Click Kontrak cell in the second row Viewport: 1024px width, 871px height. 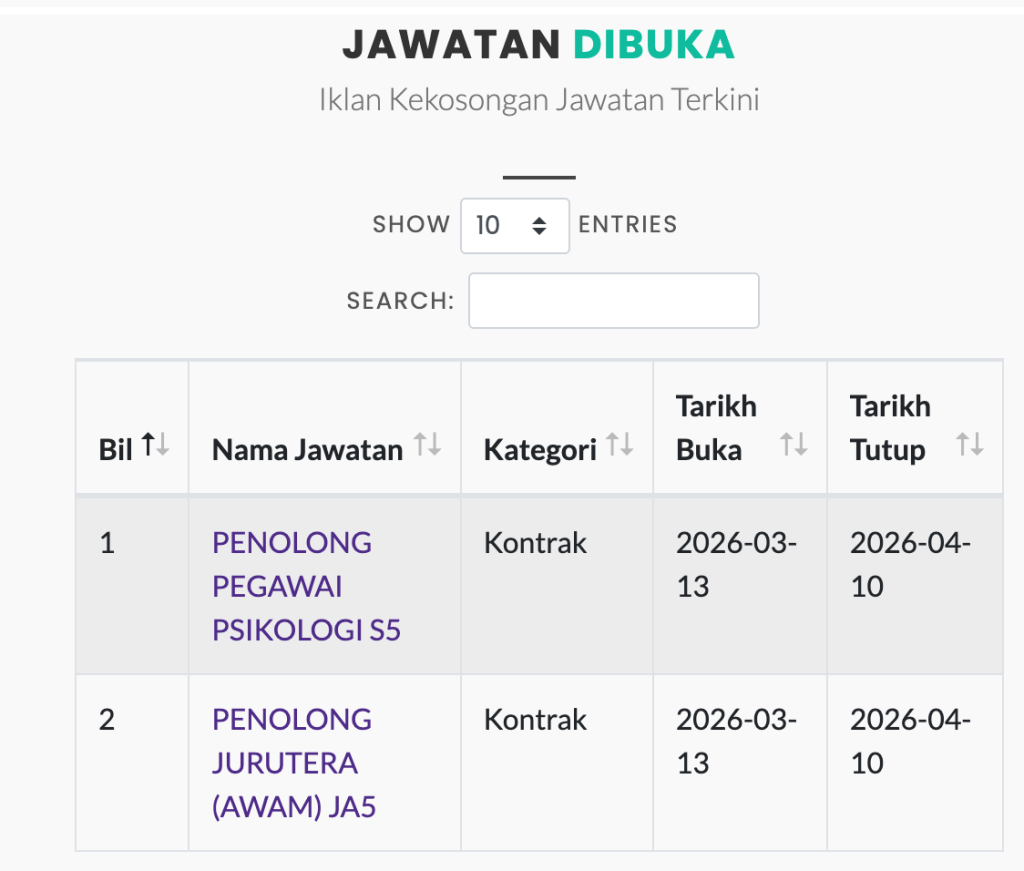(535, 720)
